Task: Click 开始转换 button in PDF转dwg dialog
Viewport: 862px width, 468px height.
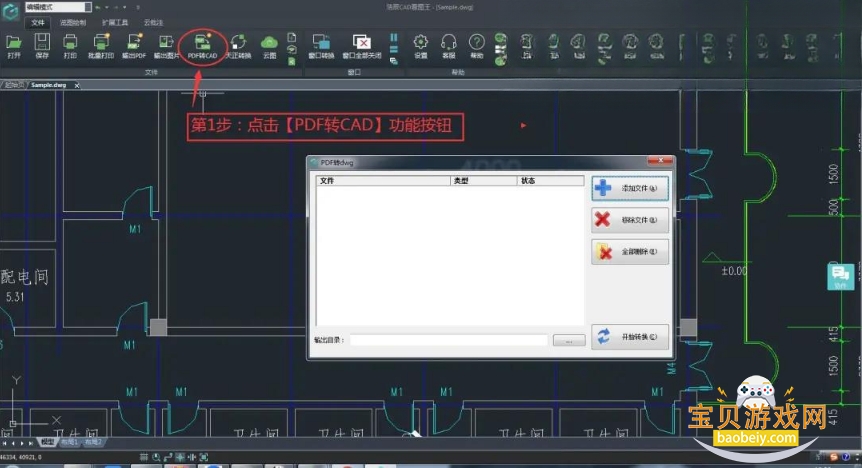Action: tap(630, 337)
